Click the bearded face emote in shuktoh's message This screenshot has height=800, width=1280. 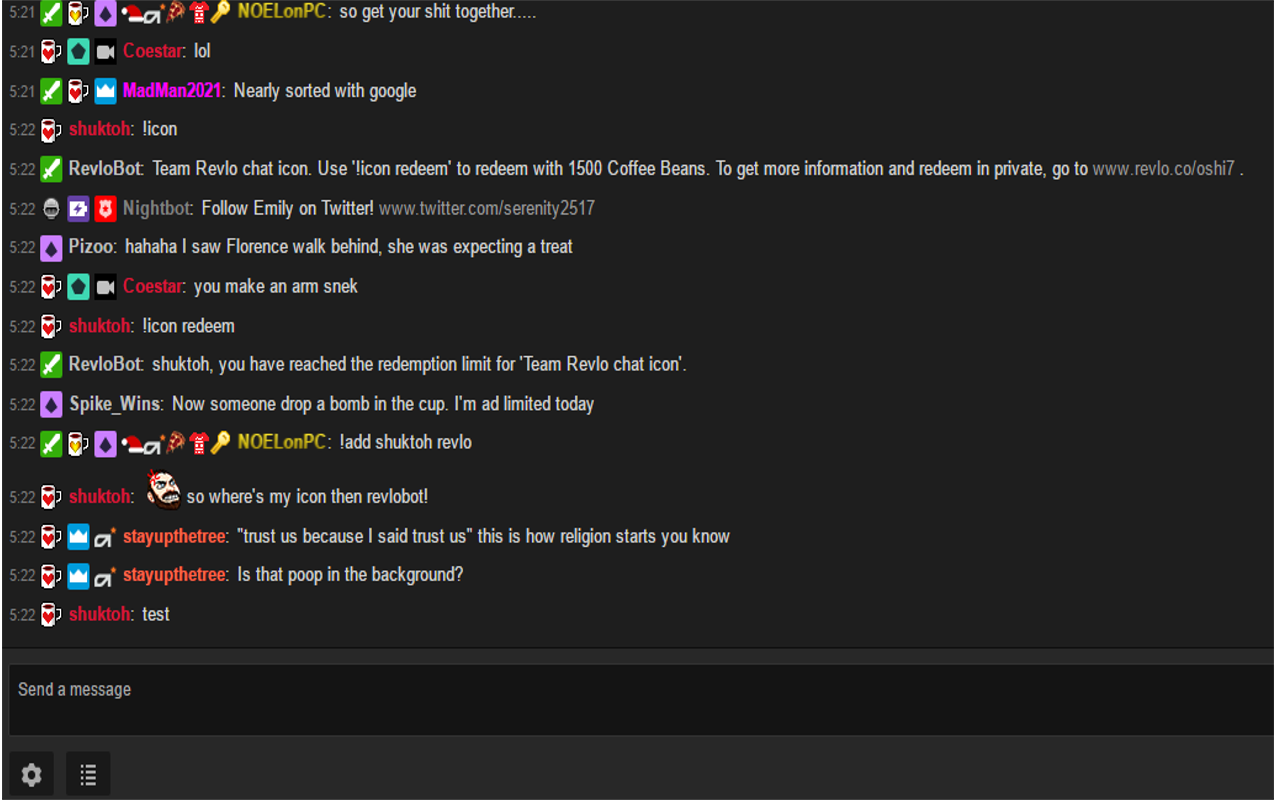164,489
